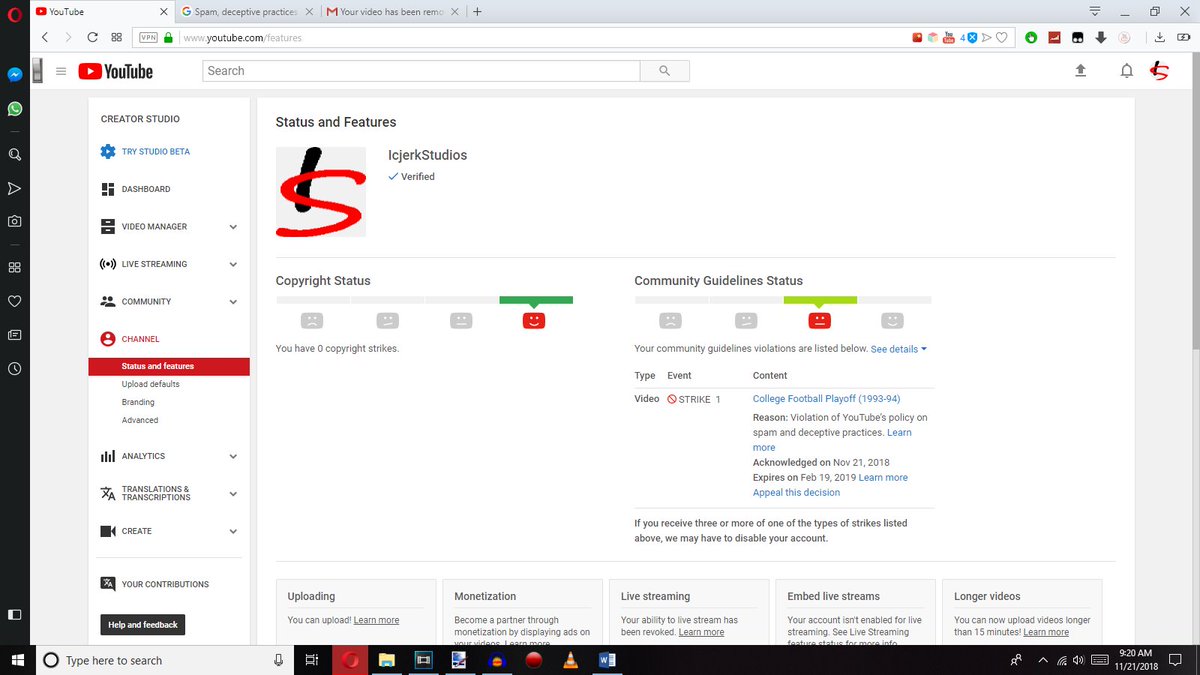Open College Football Playoff (1993-94) link
Image resolution: width=1200 pixels, height=675 pixels.
pyautogui.click(x=826, y=399)
